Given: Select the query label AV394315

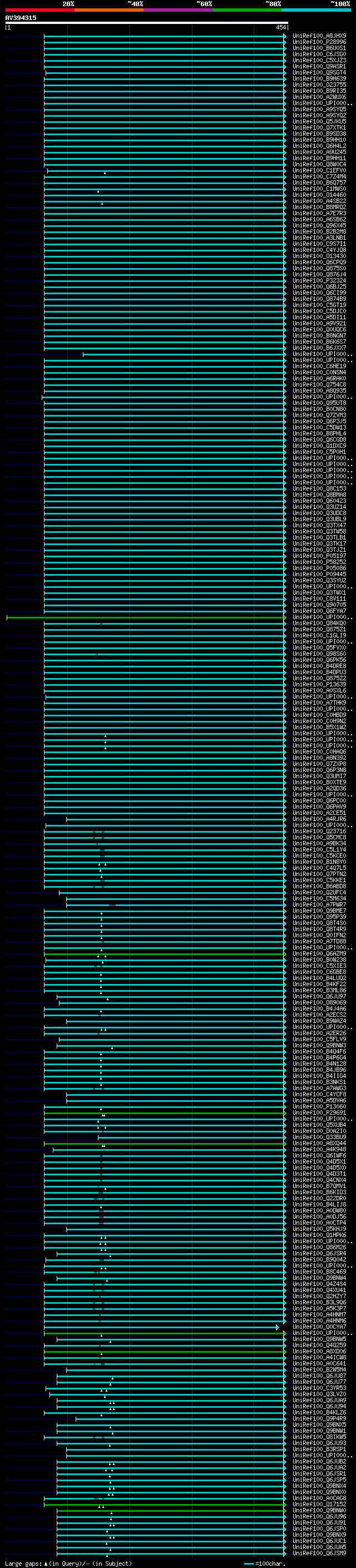Looking at the screenshot, I should [21, 18].
